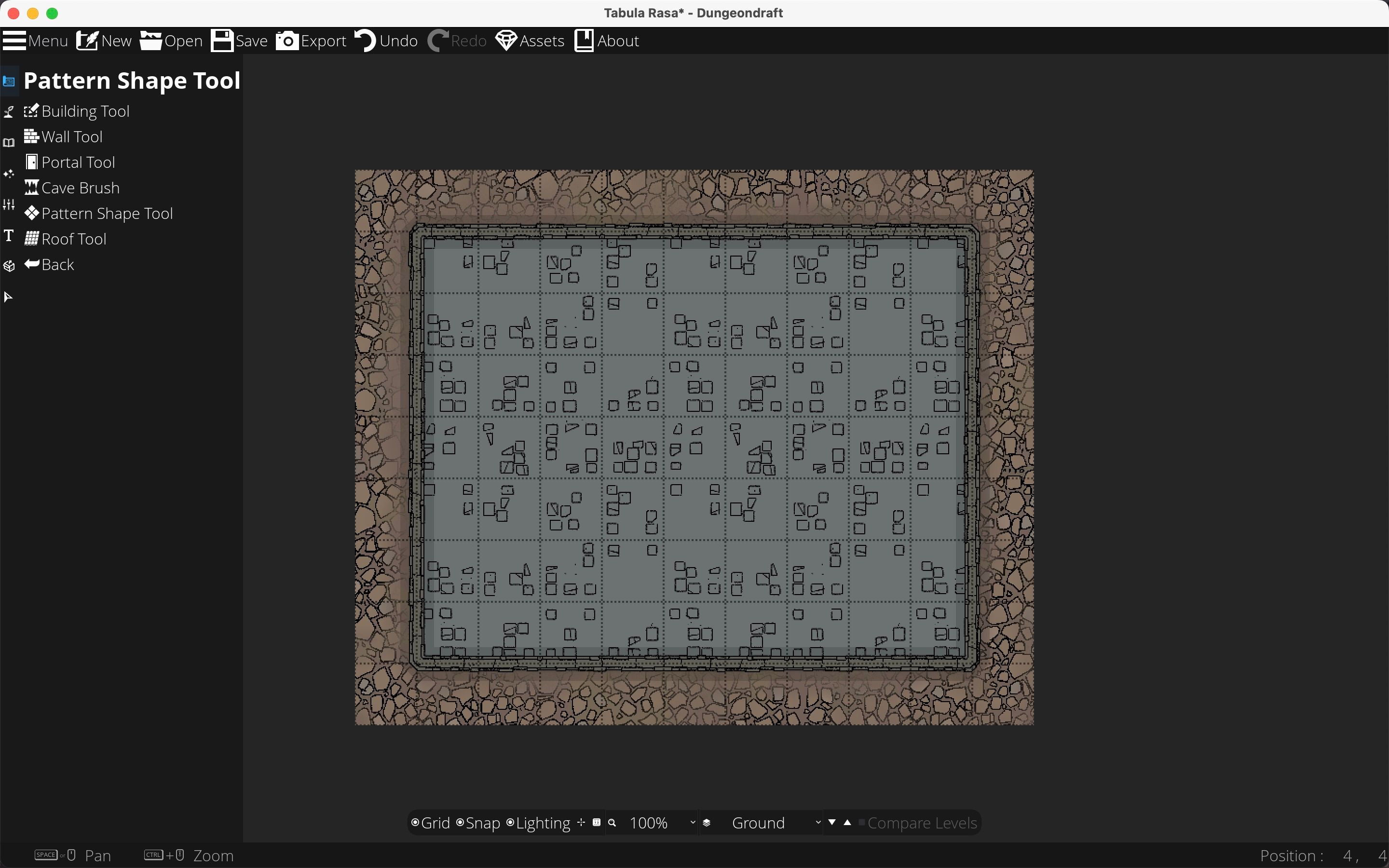Open the Assets manager
Viewport: 1389px width, 868px height.
click(529, 41)
